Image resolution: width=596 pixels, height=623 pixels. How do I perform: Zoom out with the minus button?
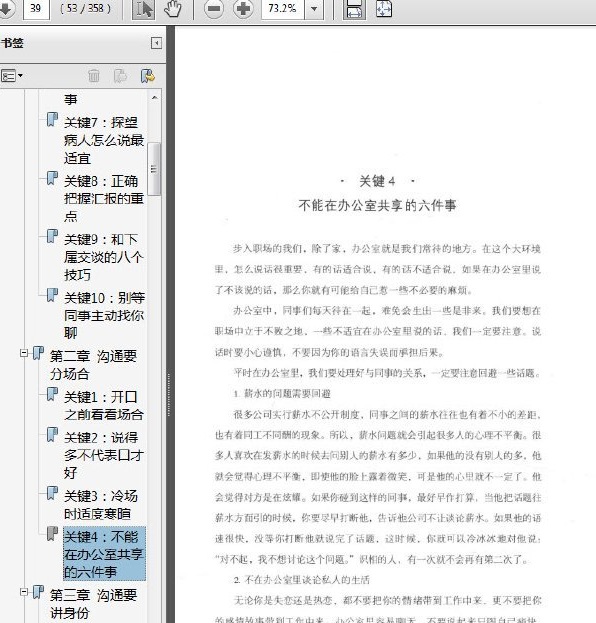(214, 9)
